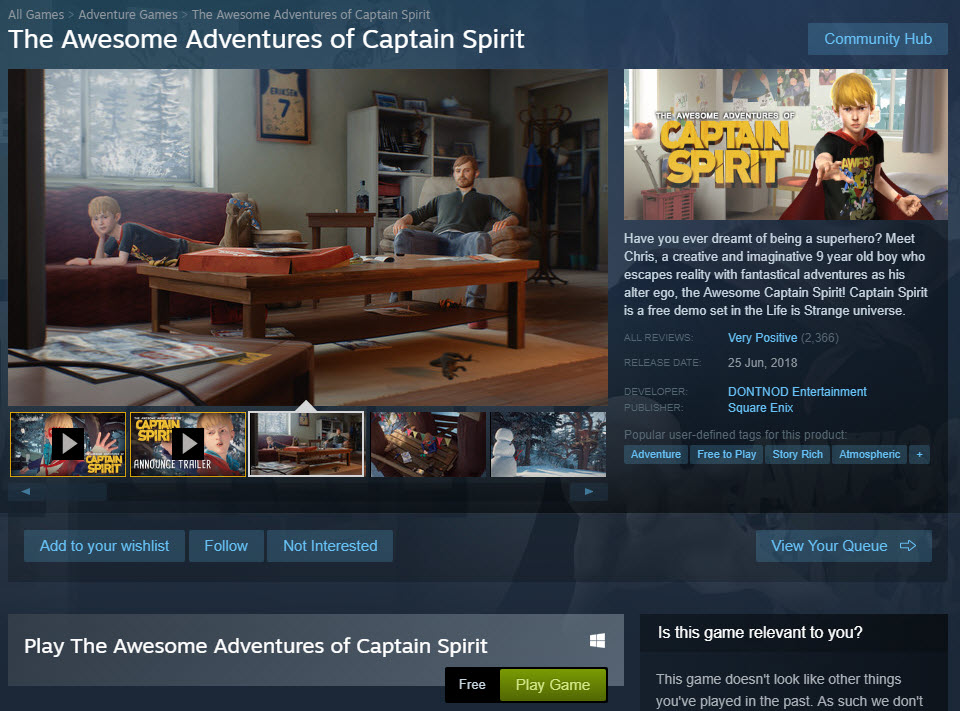
Task: Mark game as Not Interested
Action: pyautogui.click(x=330, y=546)
